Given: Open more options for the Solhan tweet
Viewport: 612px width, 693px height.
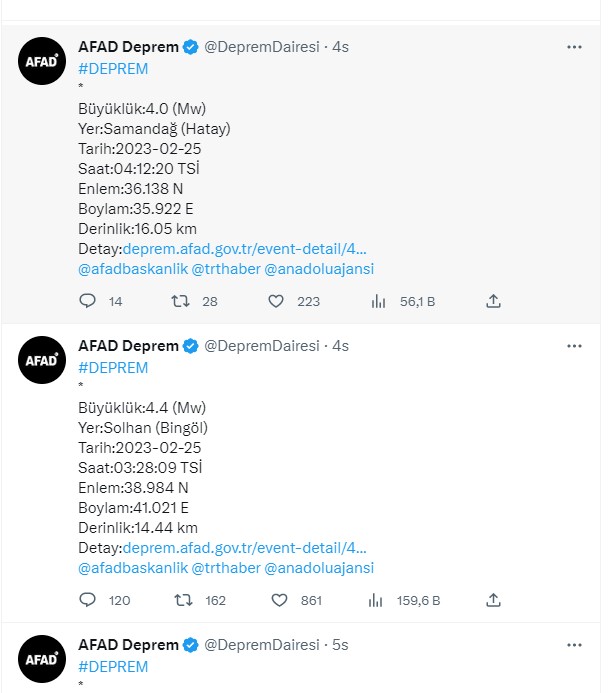Looking at the screenshot, I should (x=574, y=346).
